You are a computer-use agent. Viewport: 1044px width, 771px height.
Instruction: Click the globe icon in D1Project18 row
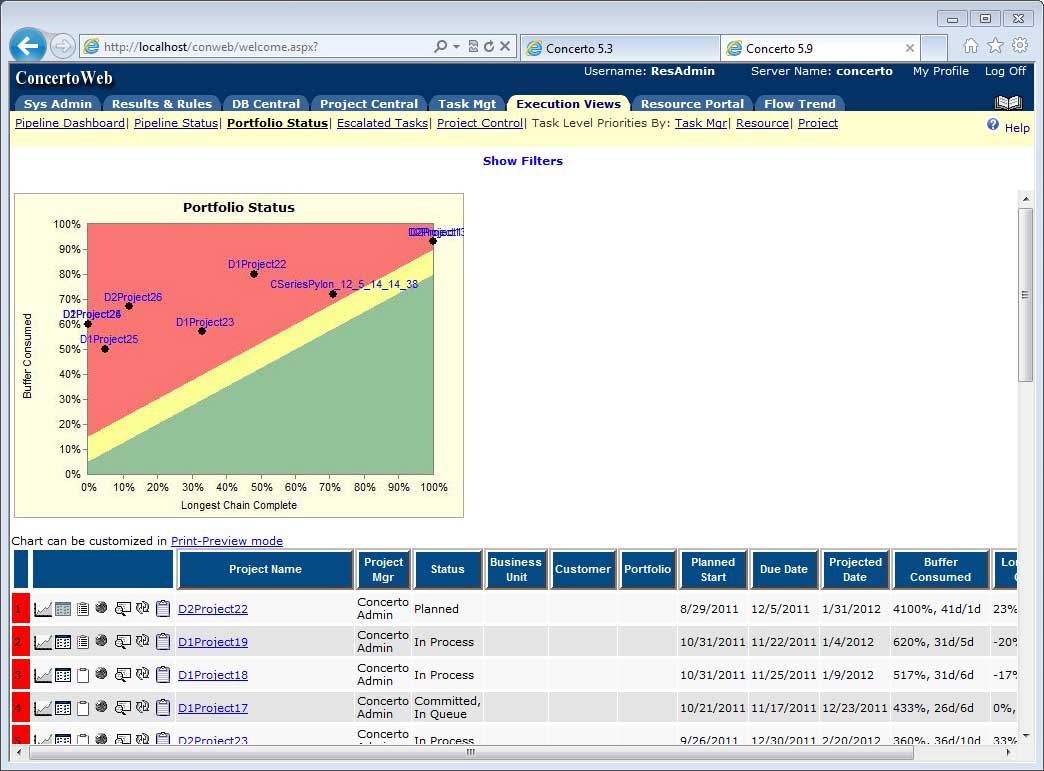101,674
